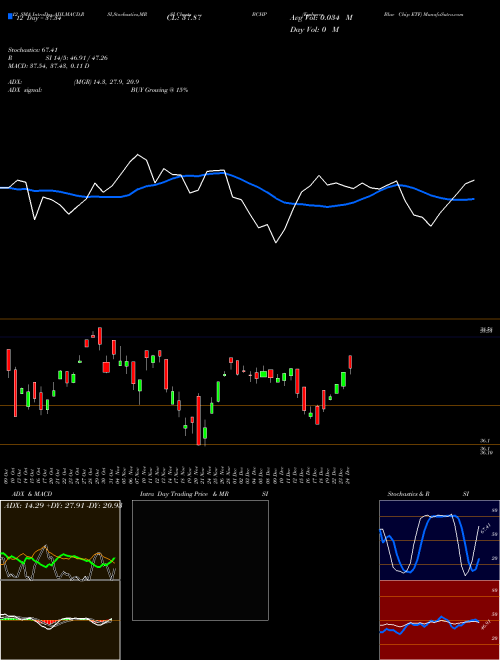Click the BUY Growing @ 15% signal text
The image size is (500, 660).
pos(159,90)
